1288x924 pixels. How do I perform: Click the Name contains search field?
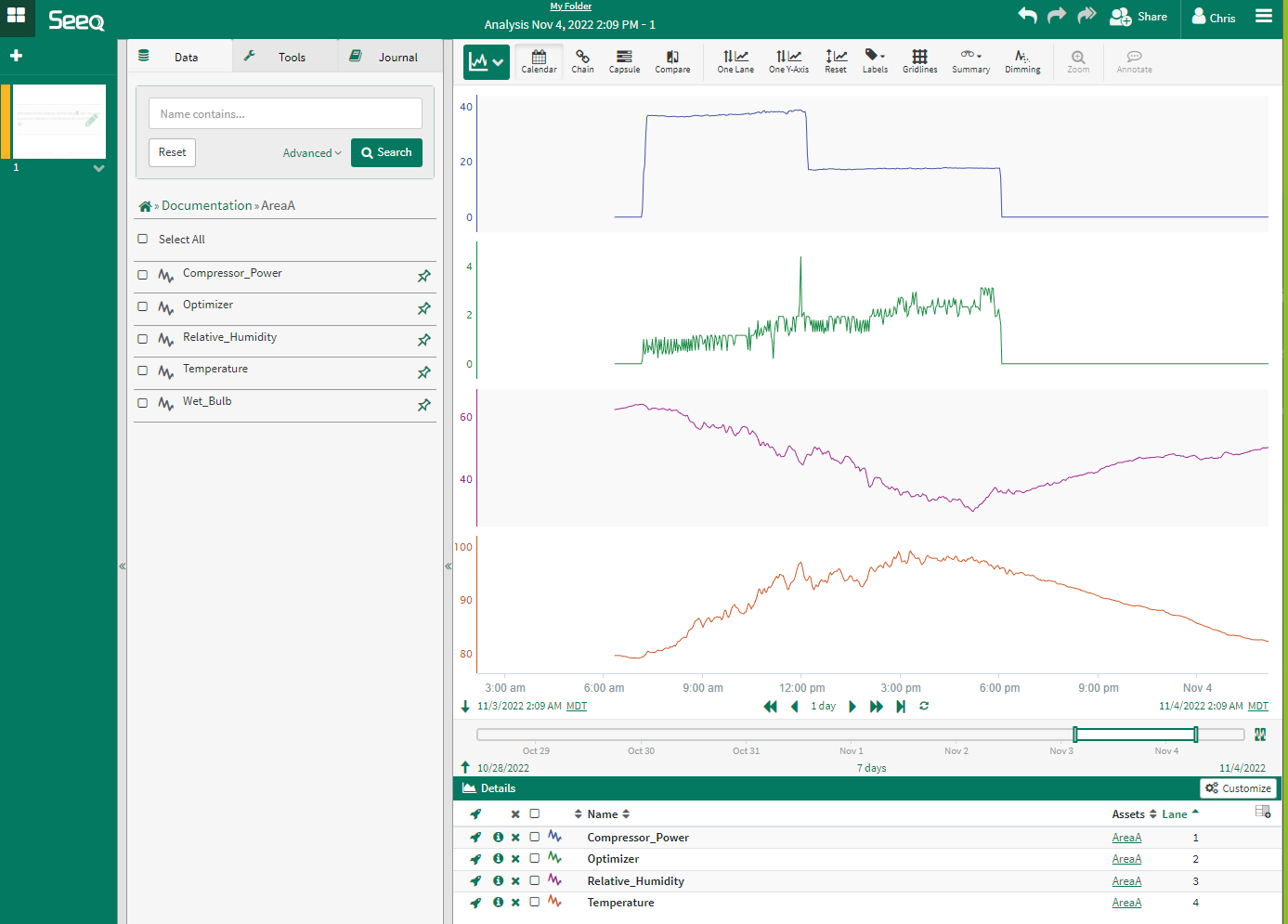pyautogui.click(x=285, y=114)
